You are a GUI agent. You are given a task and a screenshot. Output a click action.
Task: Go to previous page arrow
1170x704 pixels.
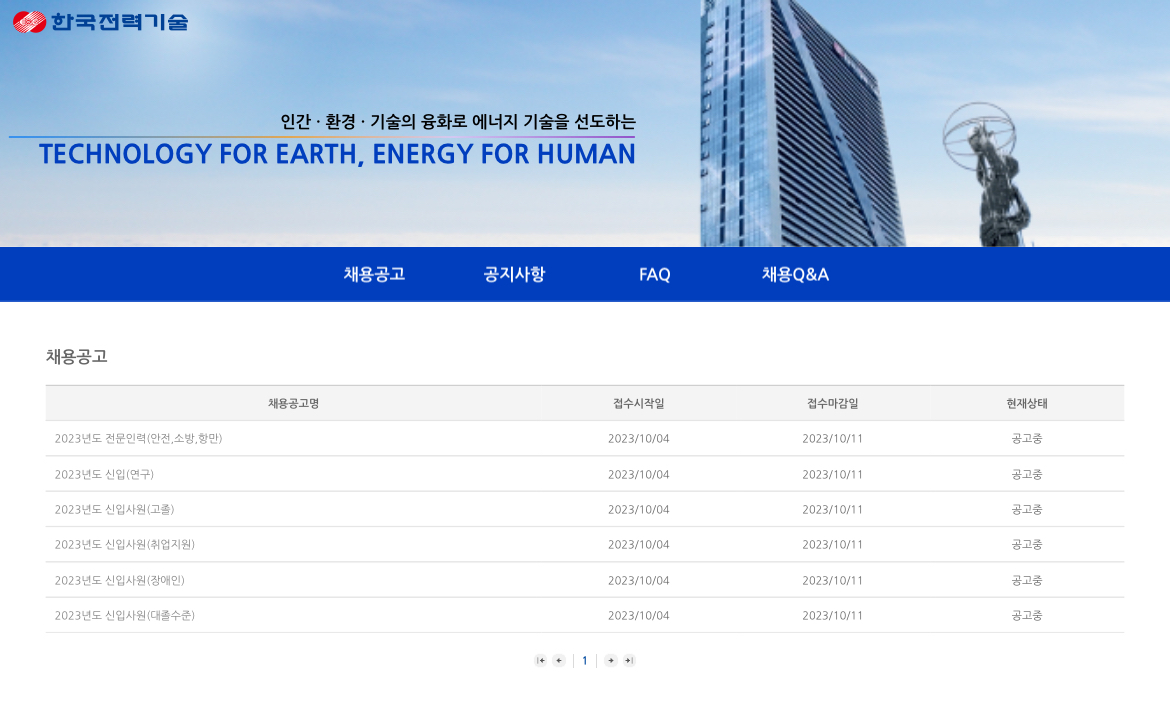(559, 660)
